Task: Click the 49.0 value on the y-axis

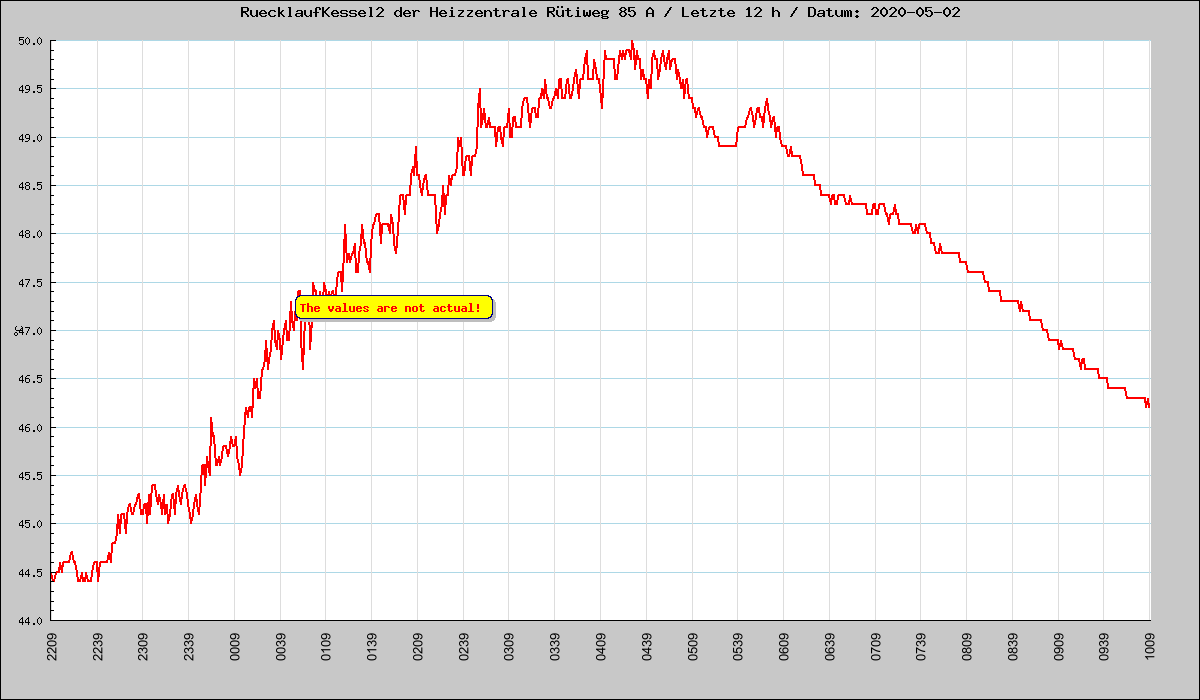Action: pyautogui.click(x=29, y=138)
